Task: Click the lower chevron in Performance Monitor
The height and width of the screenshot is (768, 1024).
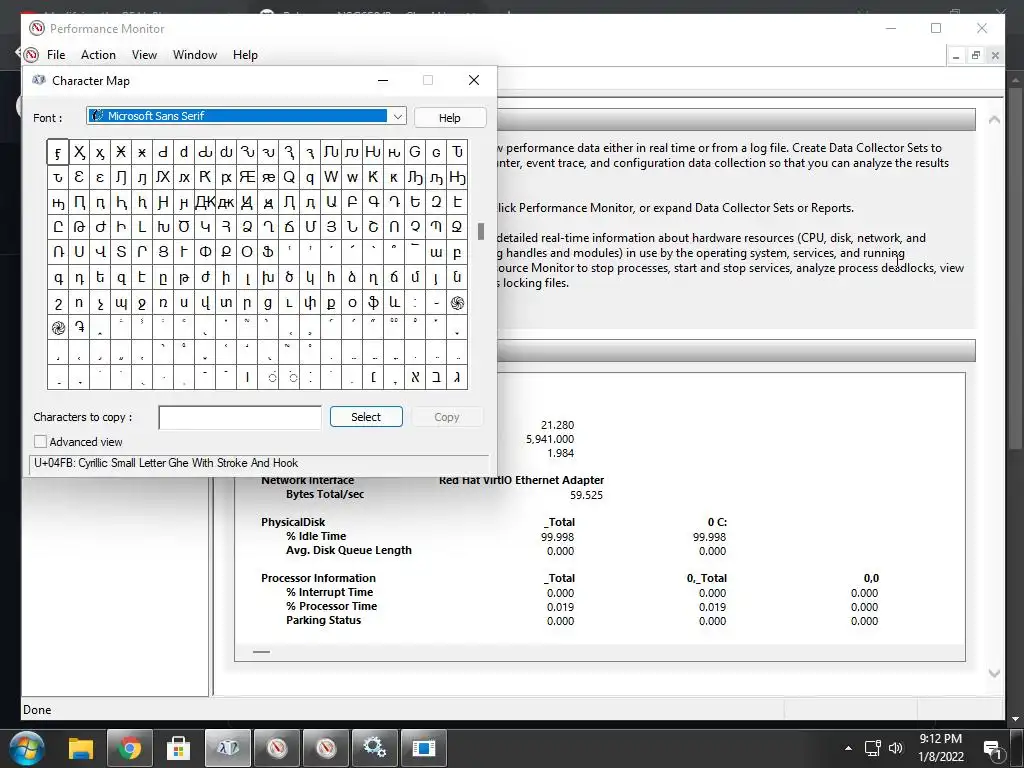Action: point(994,673)
